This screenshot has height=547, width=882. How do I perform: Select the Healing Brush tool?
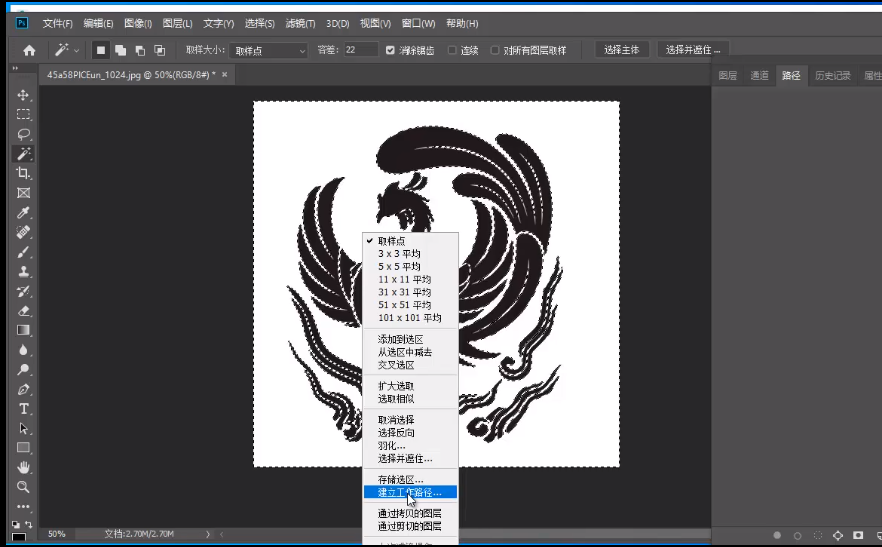click(x=23, y=232)
